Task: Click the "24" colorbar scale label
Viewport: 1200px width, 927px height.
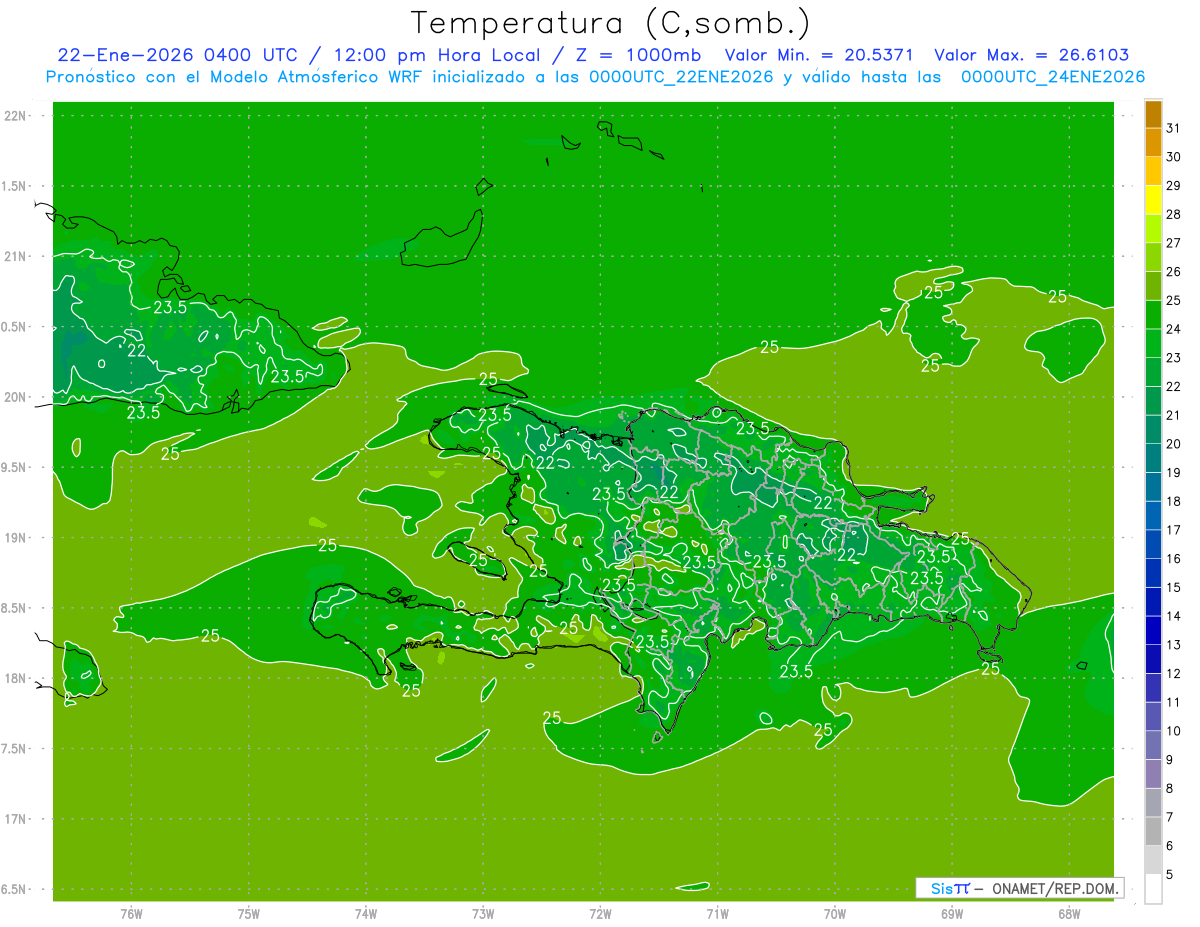Action: click(x=1173, y=329)
